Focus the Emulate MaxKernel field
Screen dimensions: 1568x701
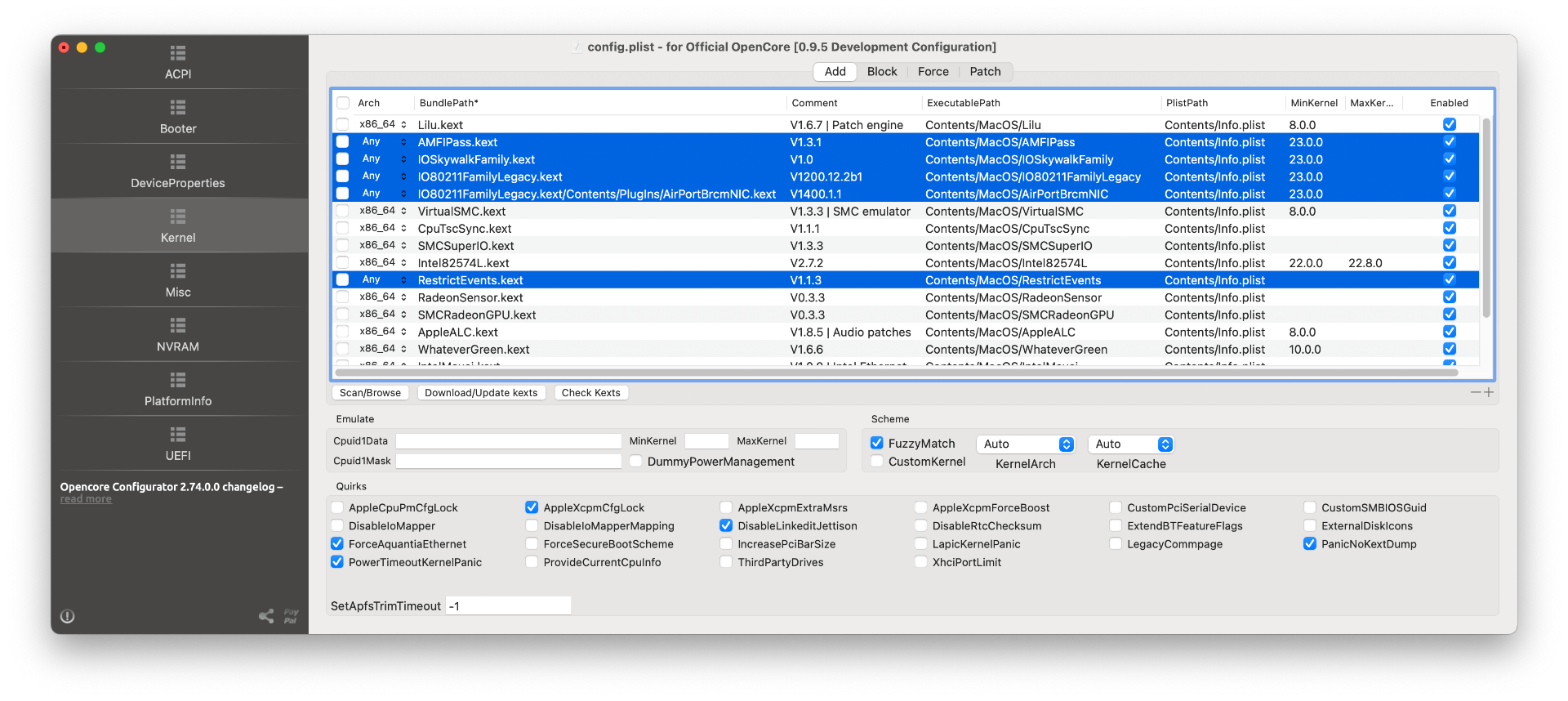(817, 441)
